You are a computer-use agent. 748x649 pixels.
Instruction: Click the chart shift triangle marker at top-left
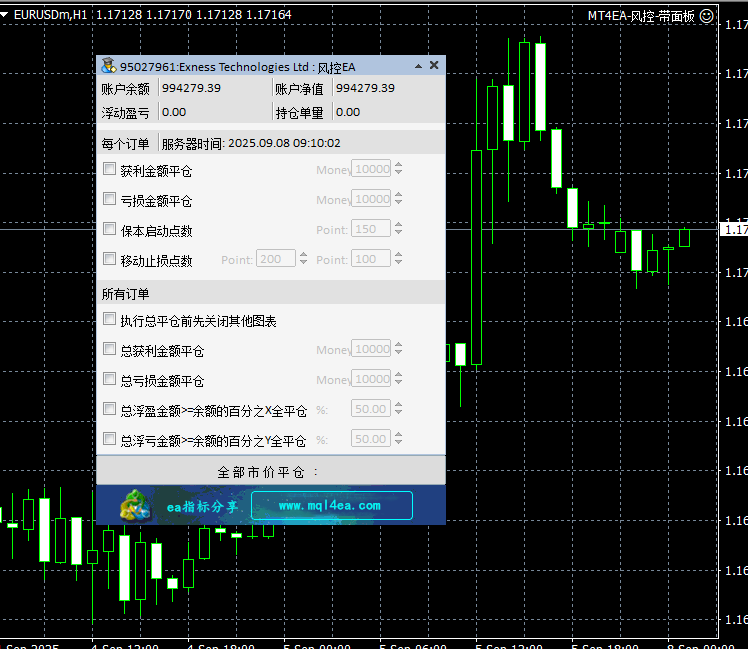(6, 16)
